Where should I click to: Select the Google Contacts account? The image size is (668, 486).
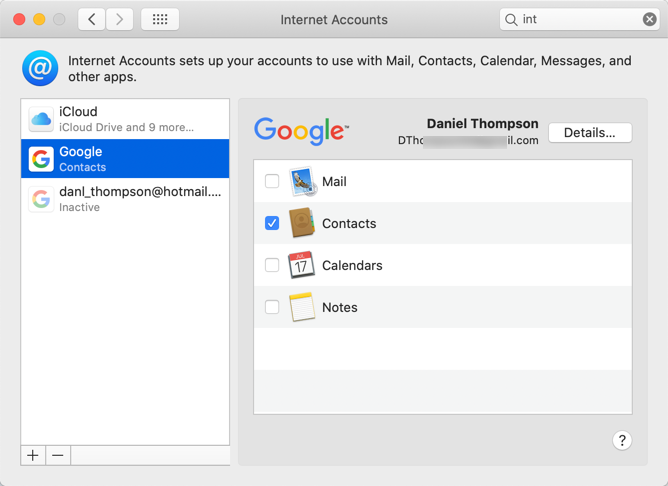pyautogui.click(x=125, y=158)
